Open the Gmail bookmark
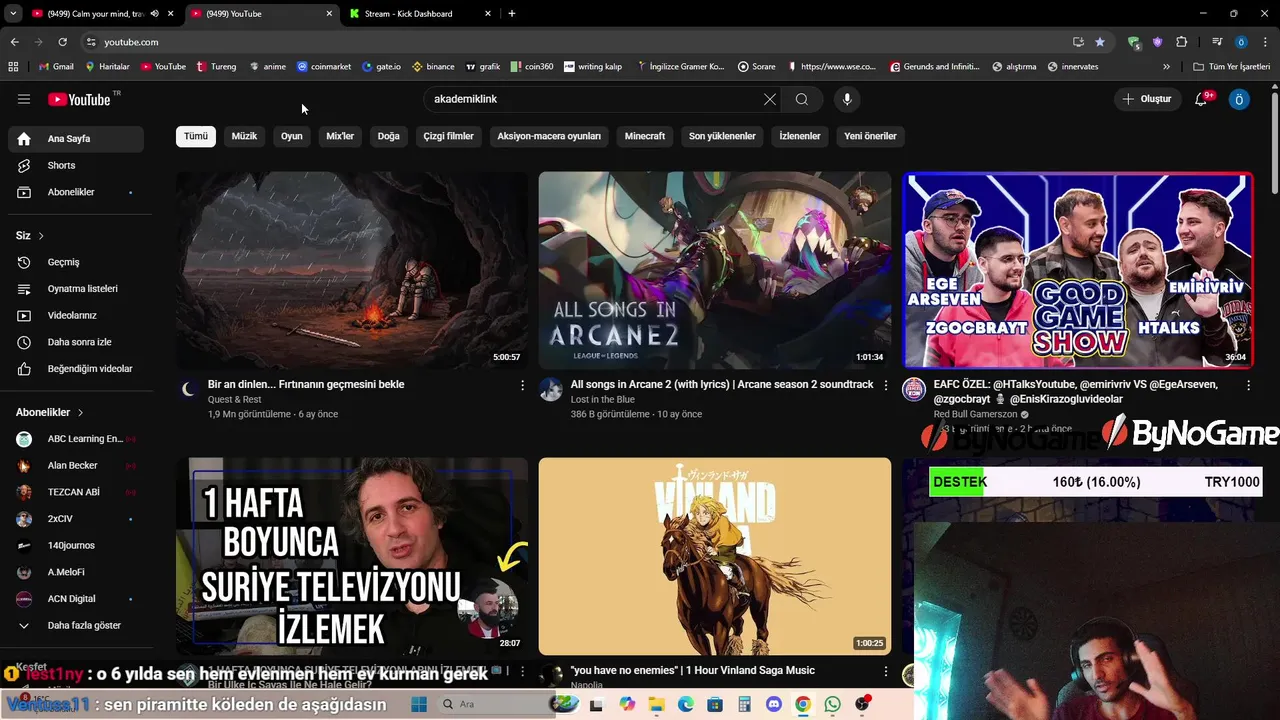The width and height of the screenshot is (1280, 720). pos(56,66)
